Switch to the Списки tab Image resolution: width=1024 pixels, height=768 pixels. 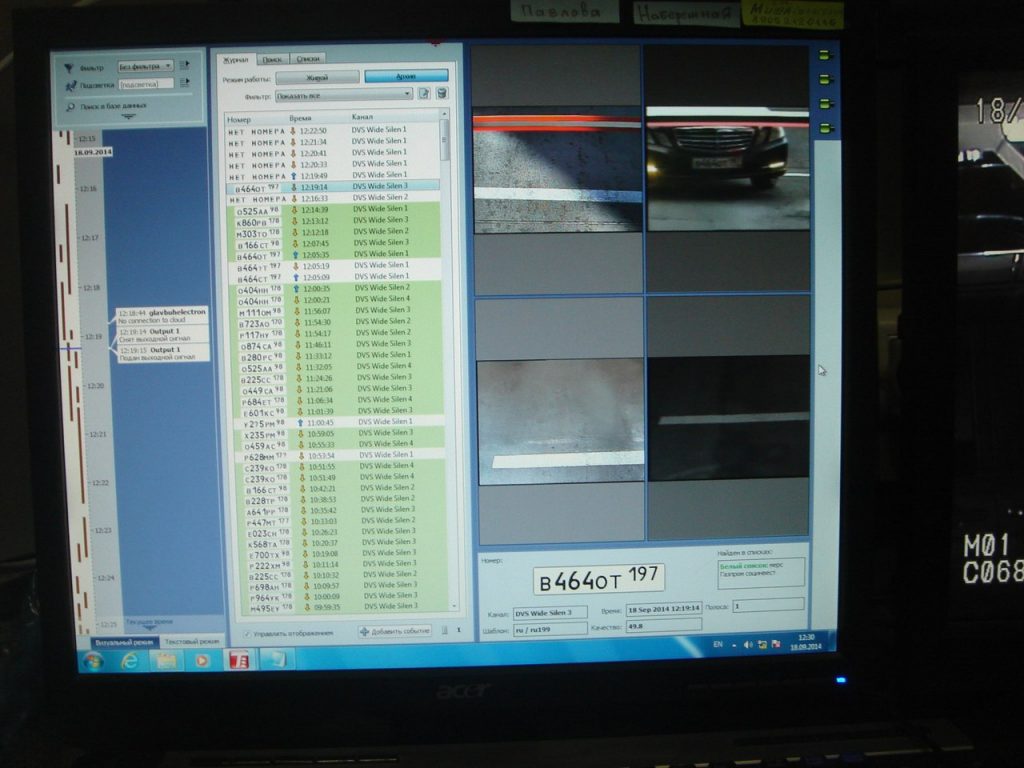point(308,58)
